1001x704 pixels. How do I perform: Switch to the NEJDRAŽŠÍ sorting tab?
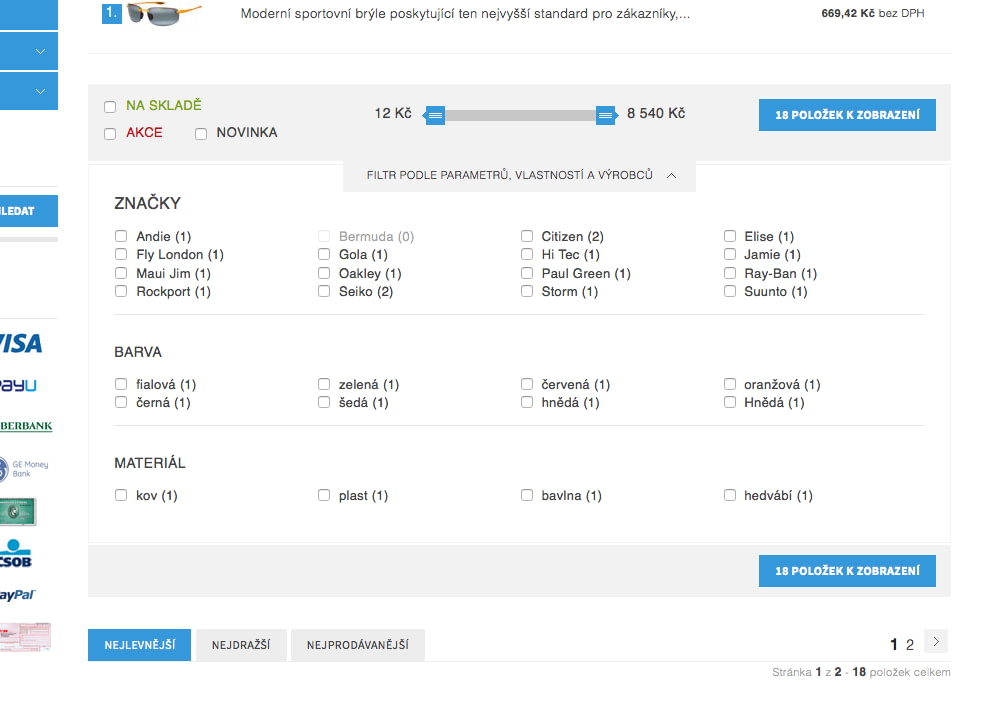[x=241, y=645]
